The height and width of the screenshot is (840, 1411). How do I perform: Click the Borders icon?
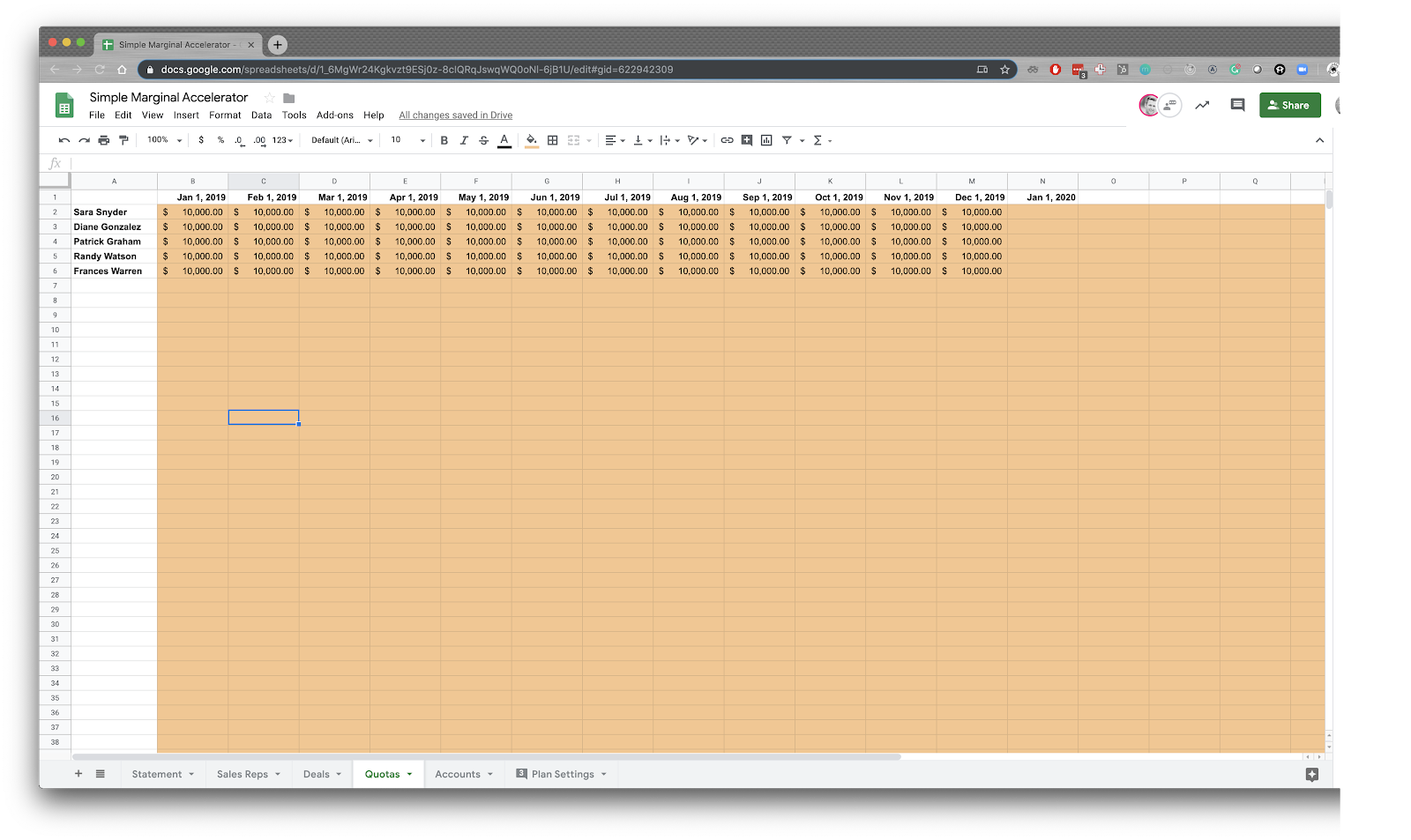[552, 139]
